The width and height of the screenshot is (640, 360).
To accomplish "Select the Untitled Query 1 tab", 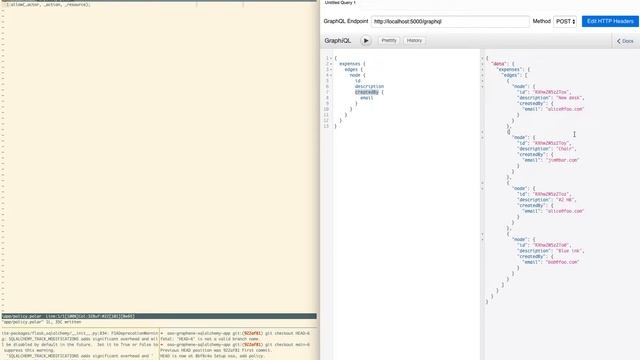I will coord(340,2).
